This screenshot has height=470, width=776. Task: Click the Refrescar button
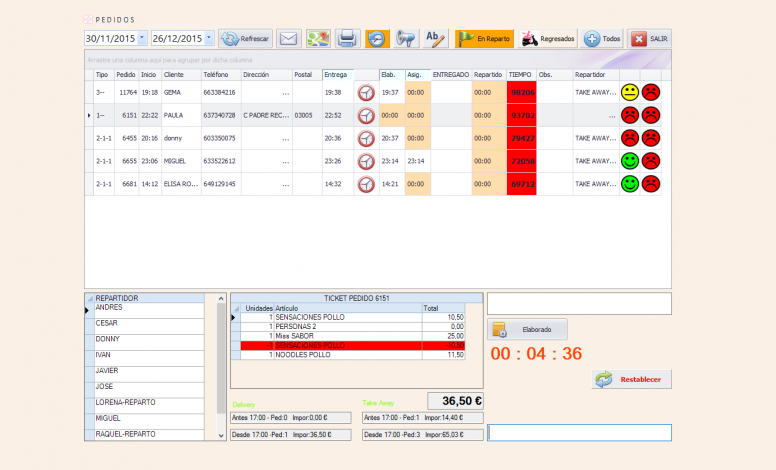pyautogui.click(x=245, y=39)
